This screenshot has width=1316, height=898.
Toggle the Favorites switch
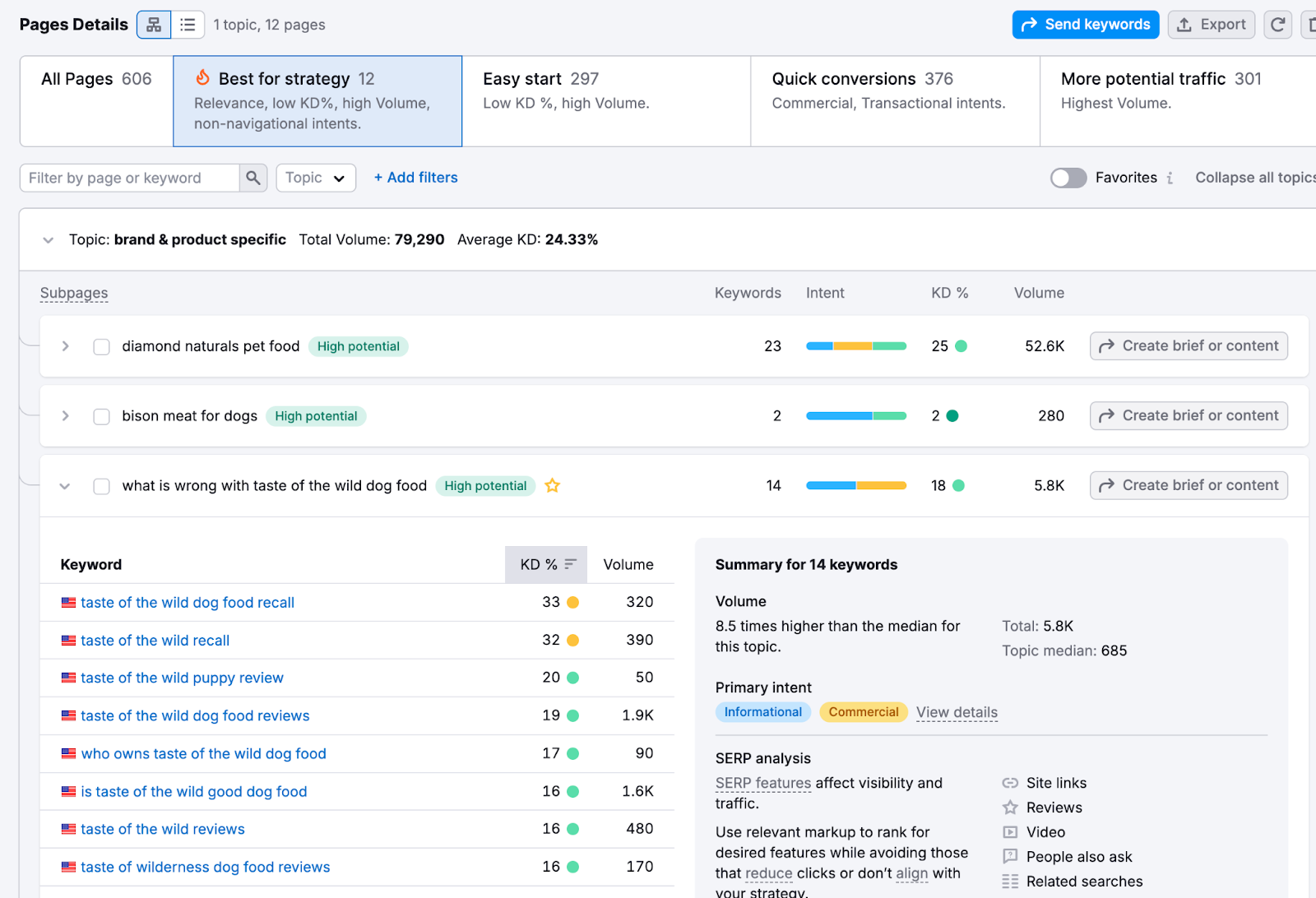tap(1068, 178)
